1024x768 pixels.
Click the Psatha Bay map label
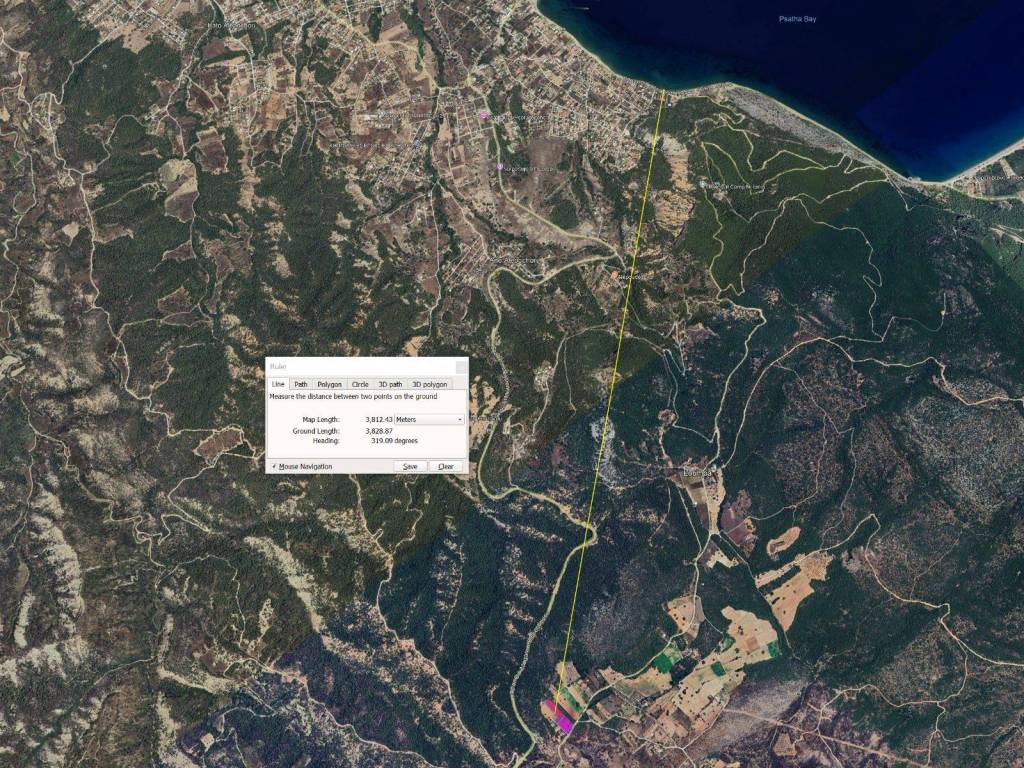(797, 19)
